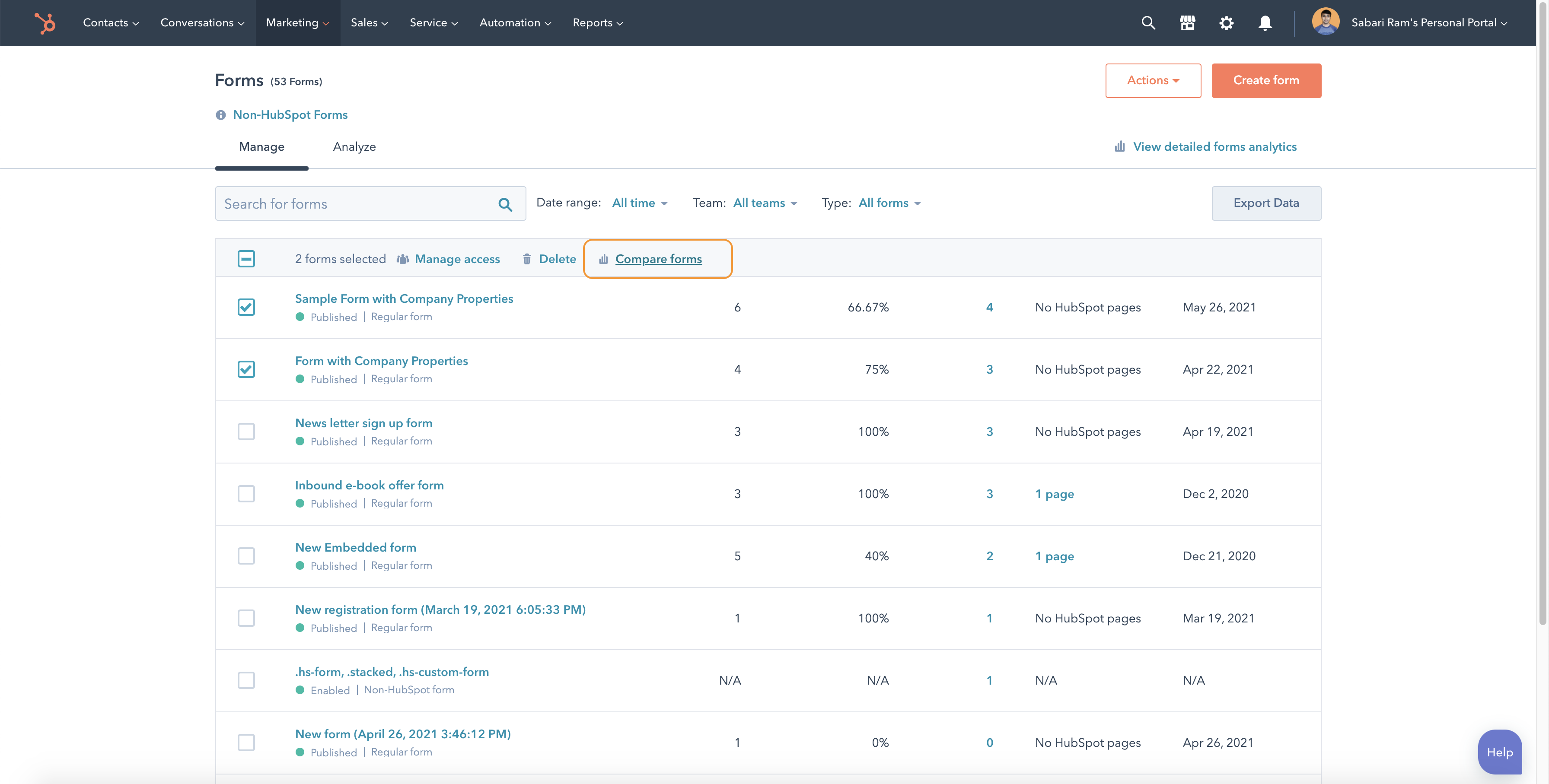Switch to the Analyze tab
The image size is (1549, 784).
pyautogui.click(x=354, y=146)
